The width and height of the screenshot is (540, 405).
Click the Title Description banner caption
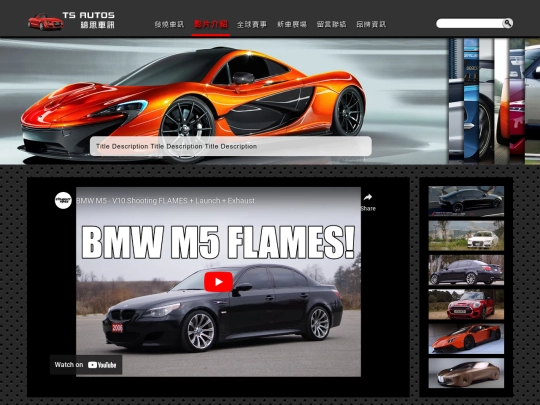(x=231, y=146)
